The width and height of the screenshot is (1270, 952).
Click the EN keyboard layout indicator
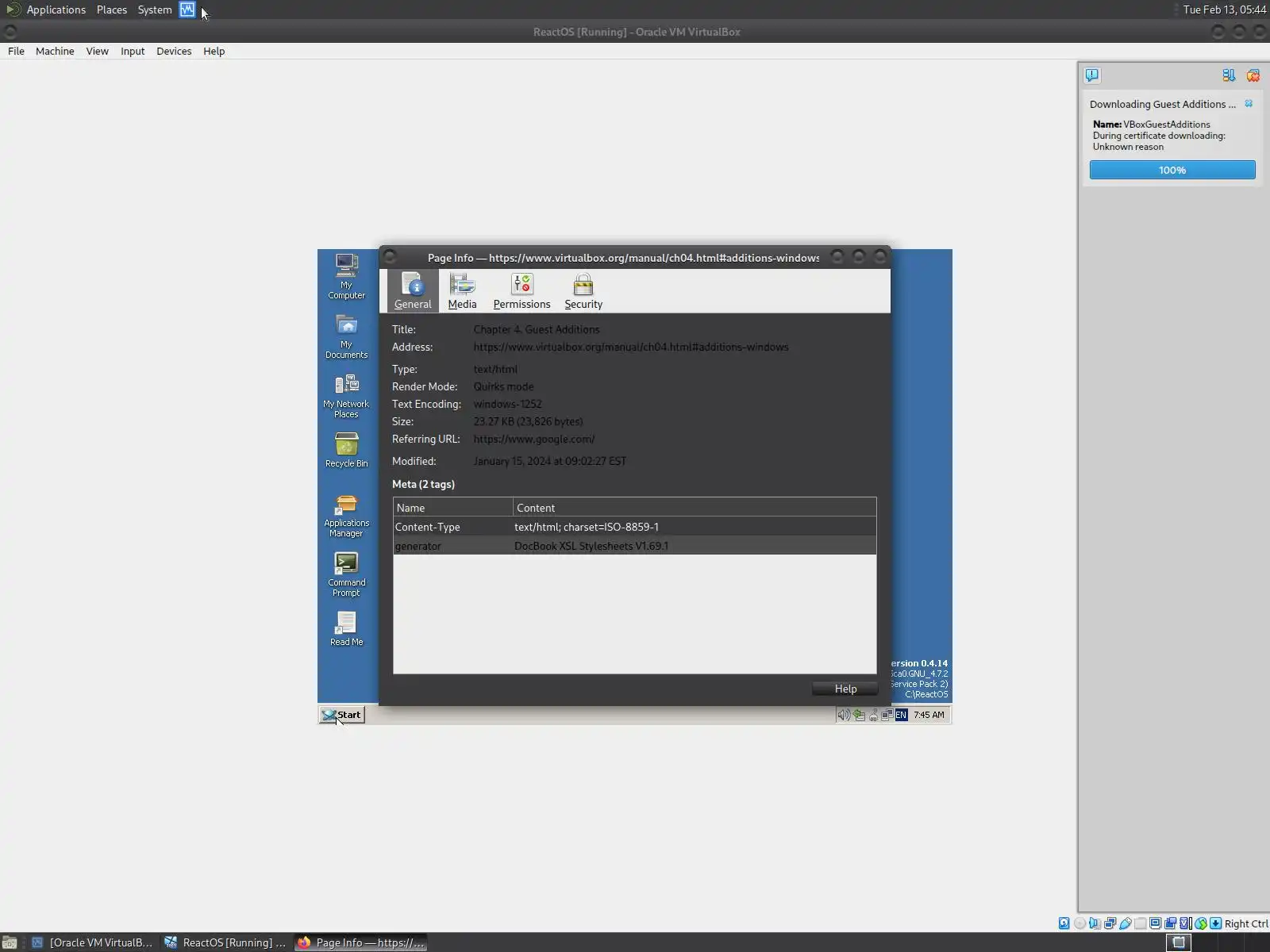[901, 715]
